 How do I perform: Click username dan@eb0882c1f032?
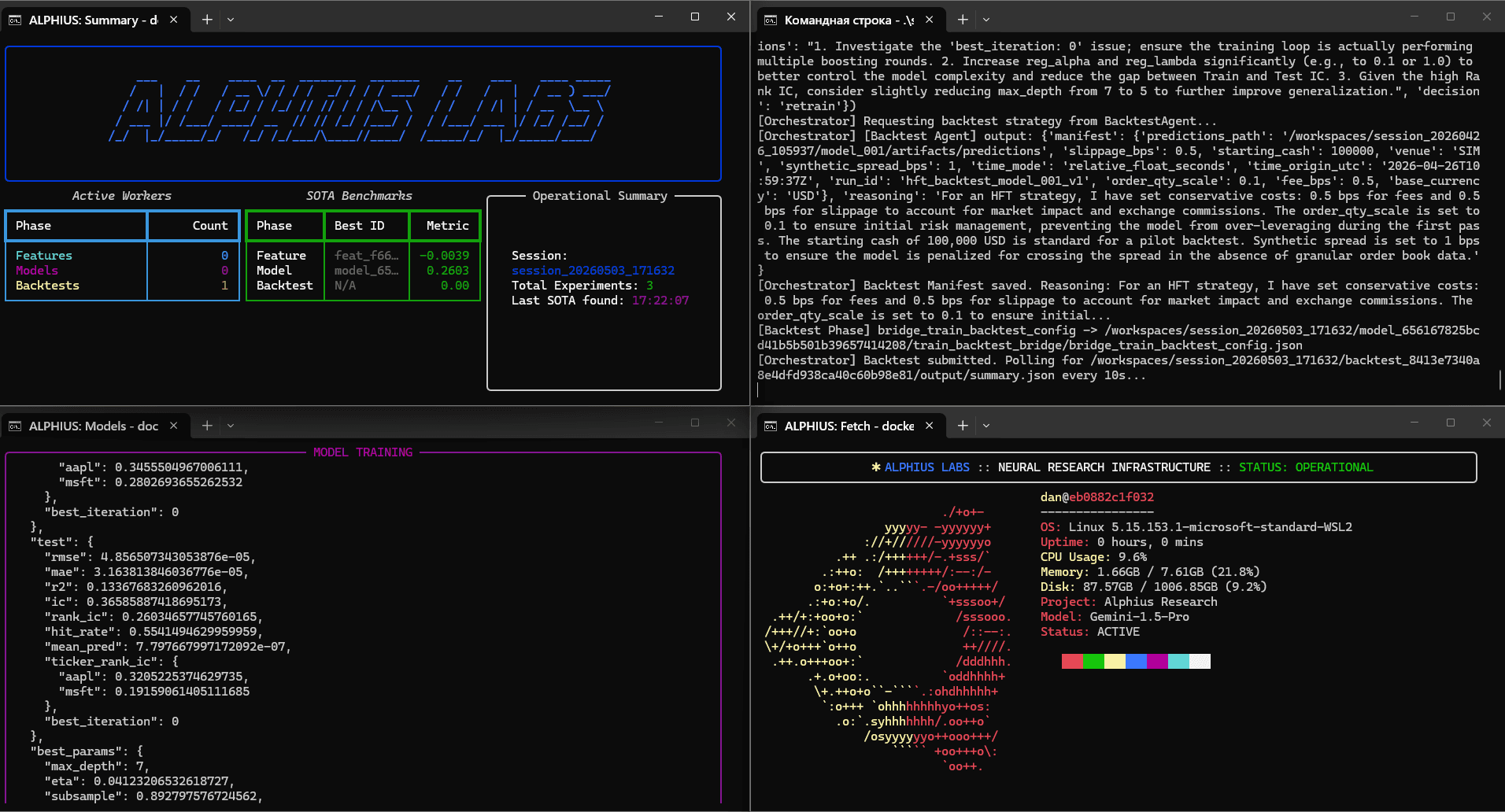pyautogui.click(x=1097, y=497)
